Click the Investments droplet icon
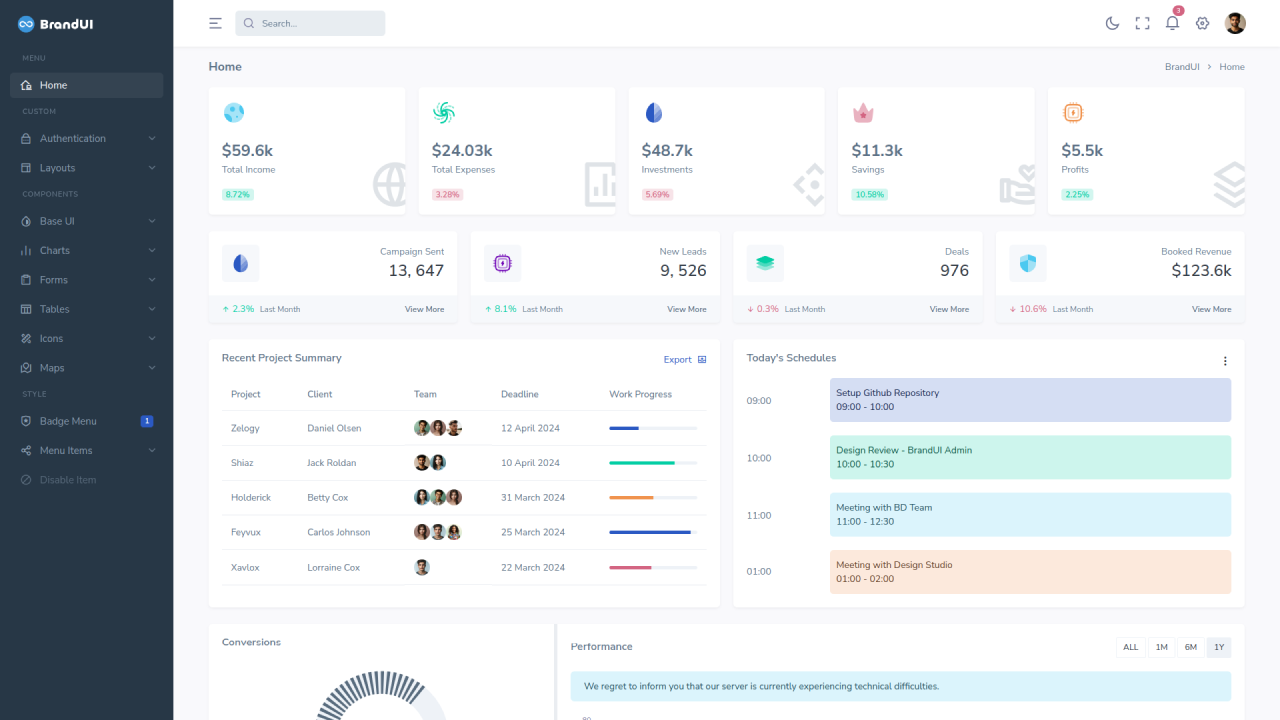This screenshot has height=720, width=1280. (x=654, y=113)
